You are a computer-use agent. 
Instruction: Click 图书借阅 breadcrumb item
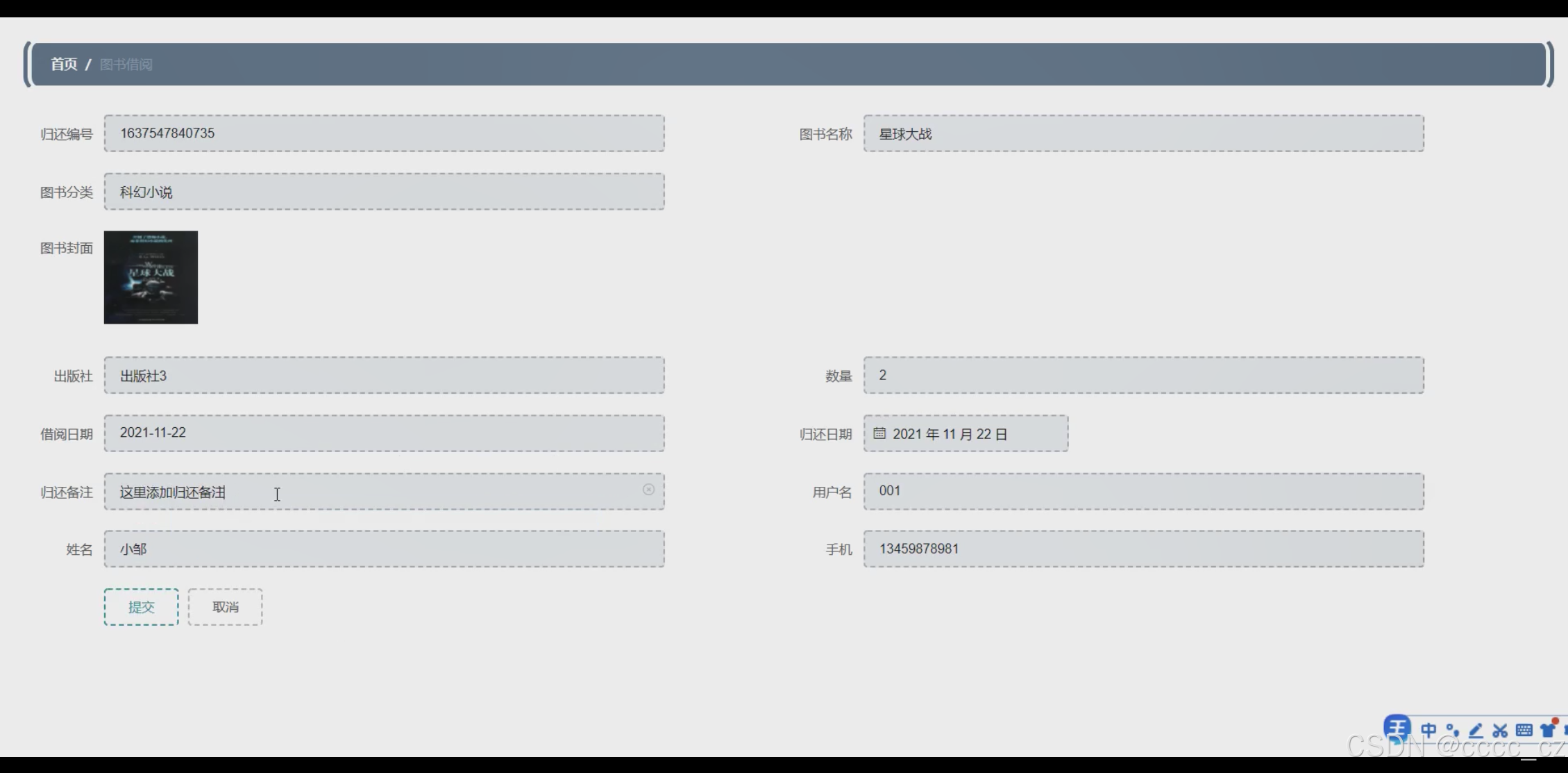(126, 65)
